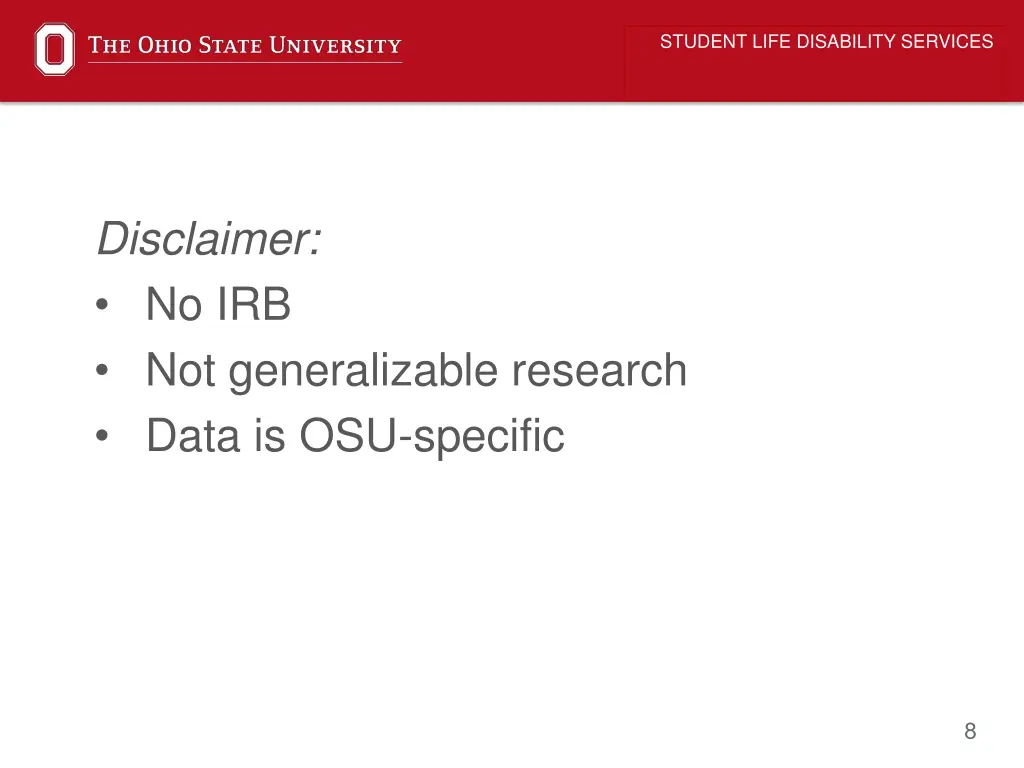The width and height of the screenshot is (1024, 768).
Task: Click the word Data in third bullet
Action: 193,436
